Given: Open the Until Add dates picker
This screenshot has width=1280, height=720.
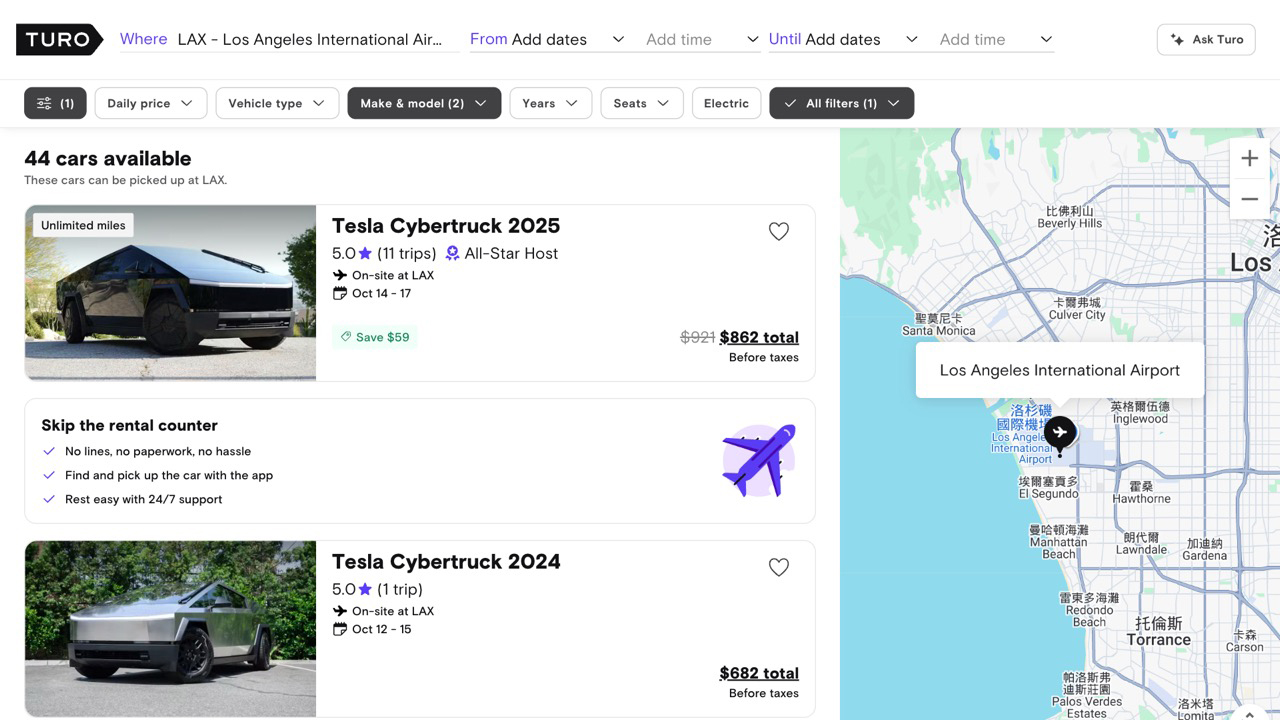Looking at the screenshot, I should pyautogui.click(x=843, y=40).
